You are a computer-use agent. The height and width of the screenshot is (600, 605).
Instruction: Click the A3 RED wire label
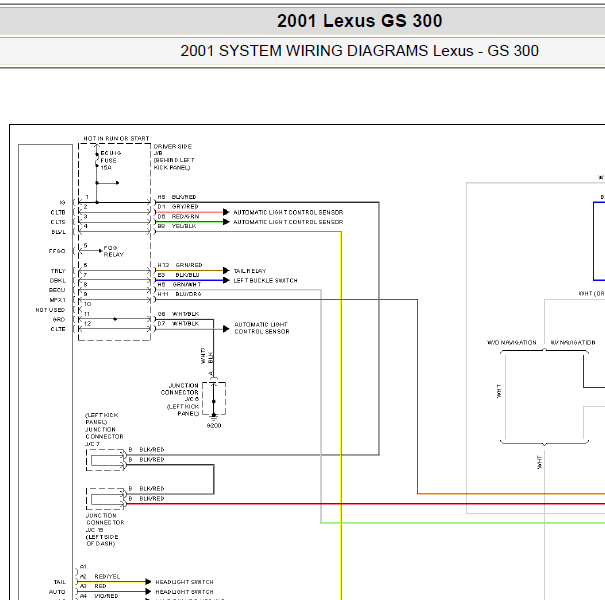93,586
